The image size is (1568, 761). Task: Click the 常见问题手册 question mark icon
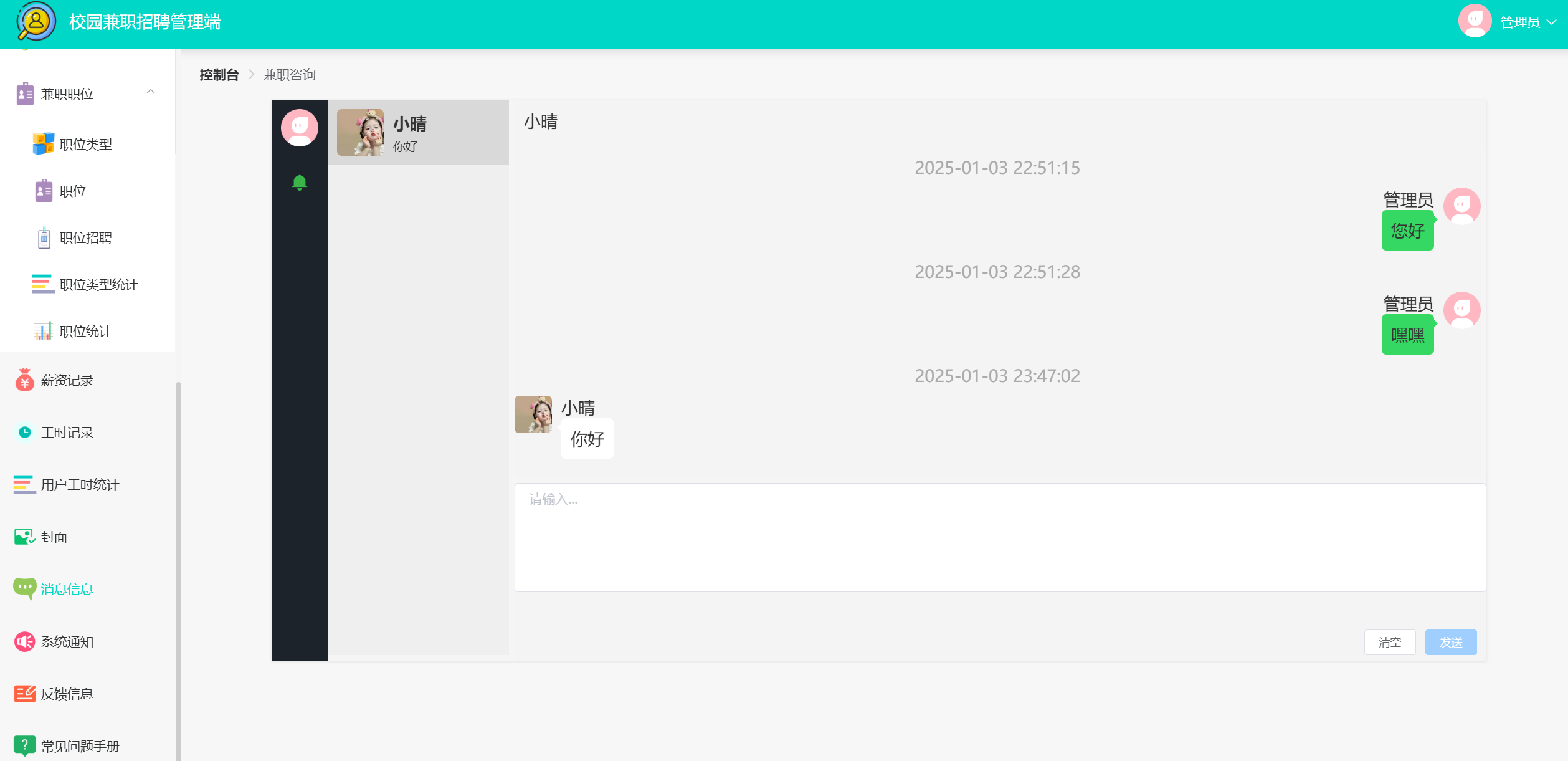pyautogui.click(x=24, y=745)
